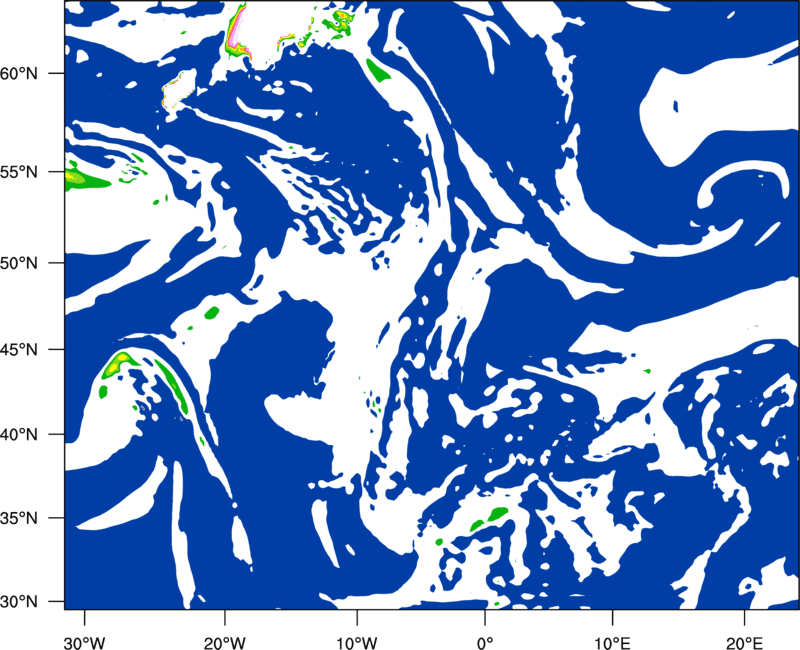Click the 60°N latitude label
This screenshot has height=650, width=800.
[19, 74]
